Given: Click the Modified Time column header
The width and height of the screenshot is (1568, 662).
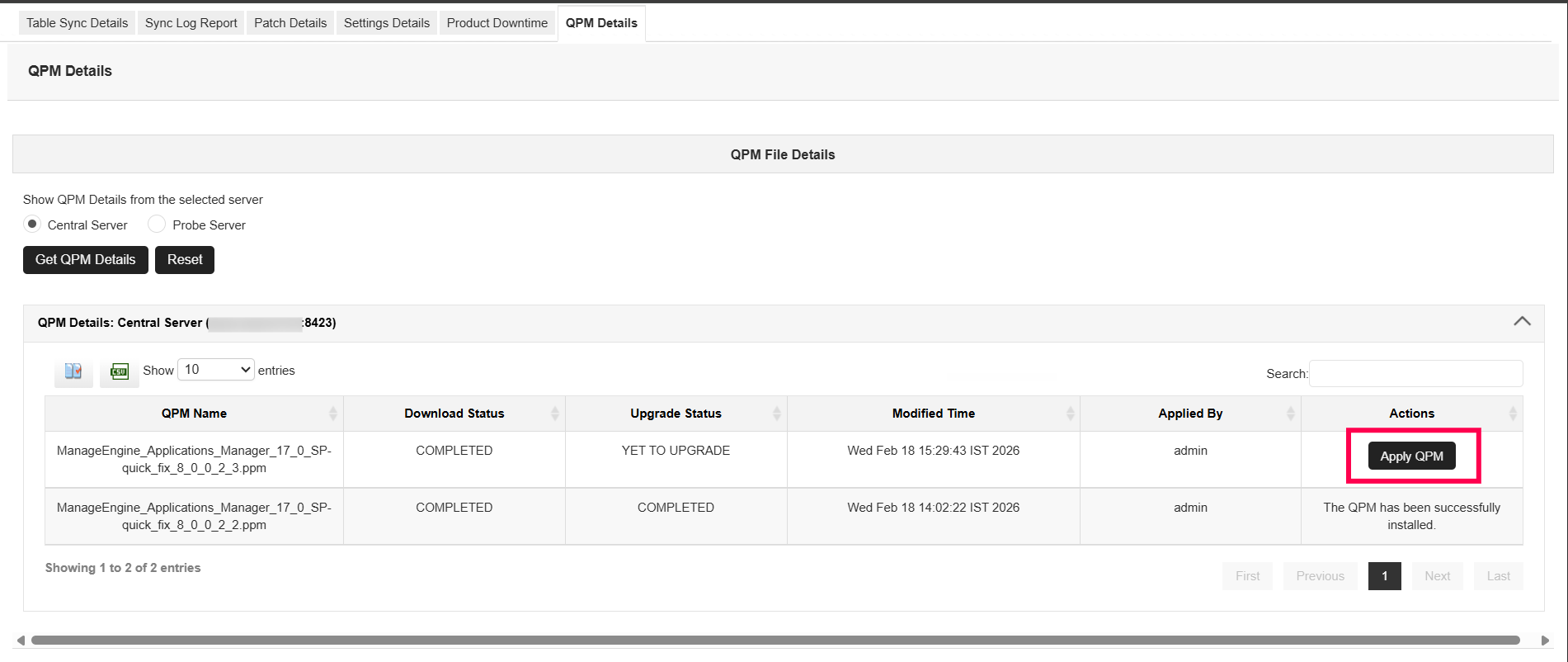Looking at the screenshot, I should click(934, 414).
